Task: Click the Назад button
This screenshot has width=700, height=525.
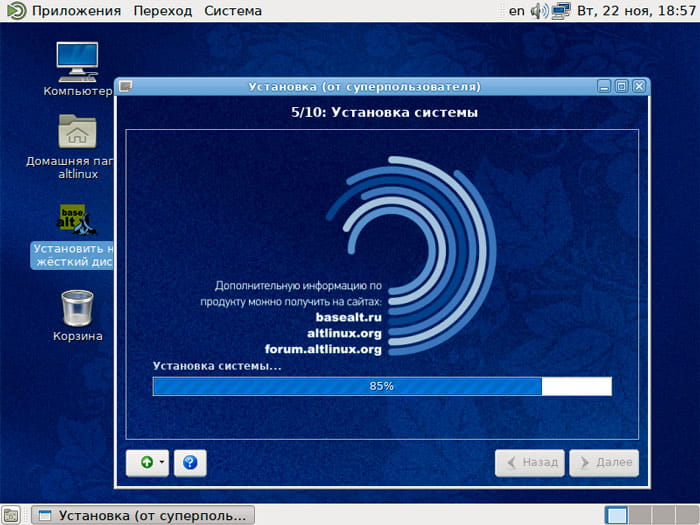Action: coord(530,463)
